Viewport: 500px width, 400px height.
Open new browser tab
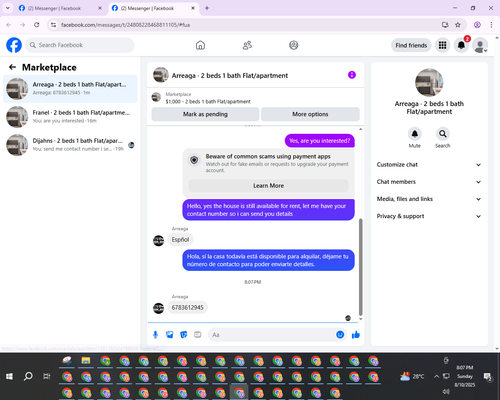[x=207, y=8]
